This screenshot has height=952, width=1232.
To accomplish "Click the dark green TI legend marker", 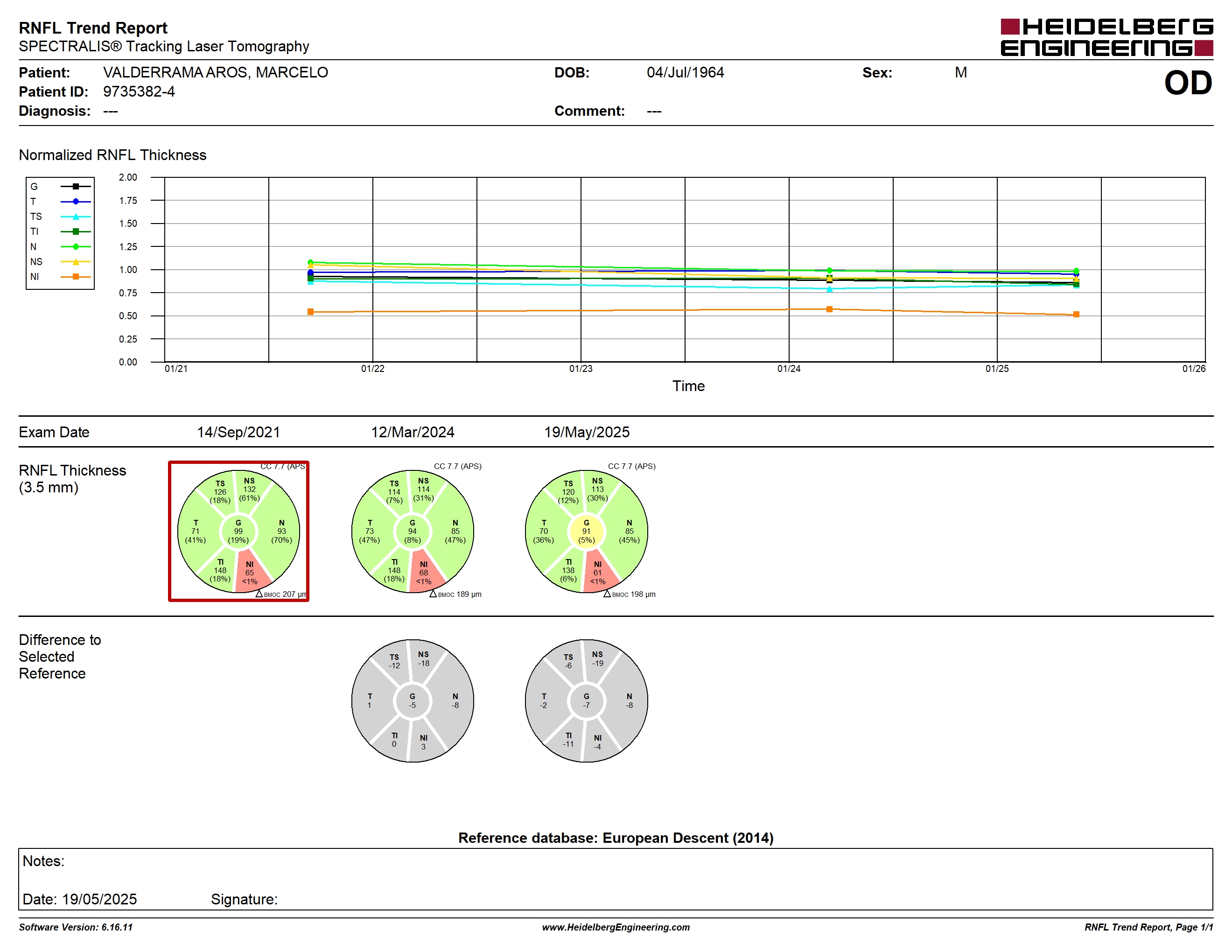I will [76, 231].
